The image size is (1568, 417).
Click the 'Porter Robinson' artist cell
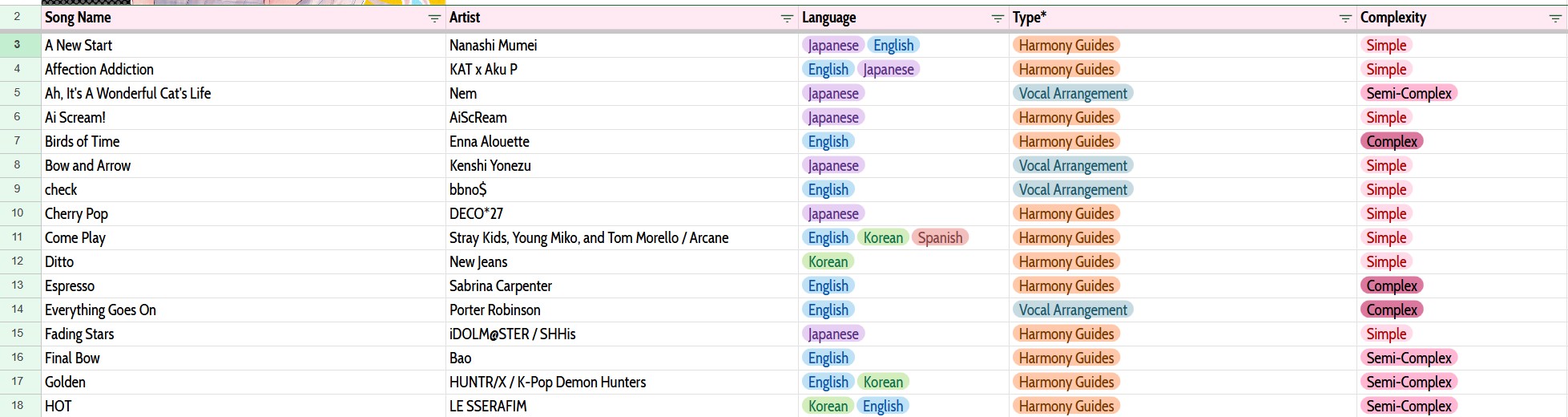622,310
